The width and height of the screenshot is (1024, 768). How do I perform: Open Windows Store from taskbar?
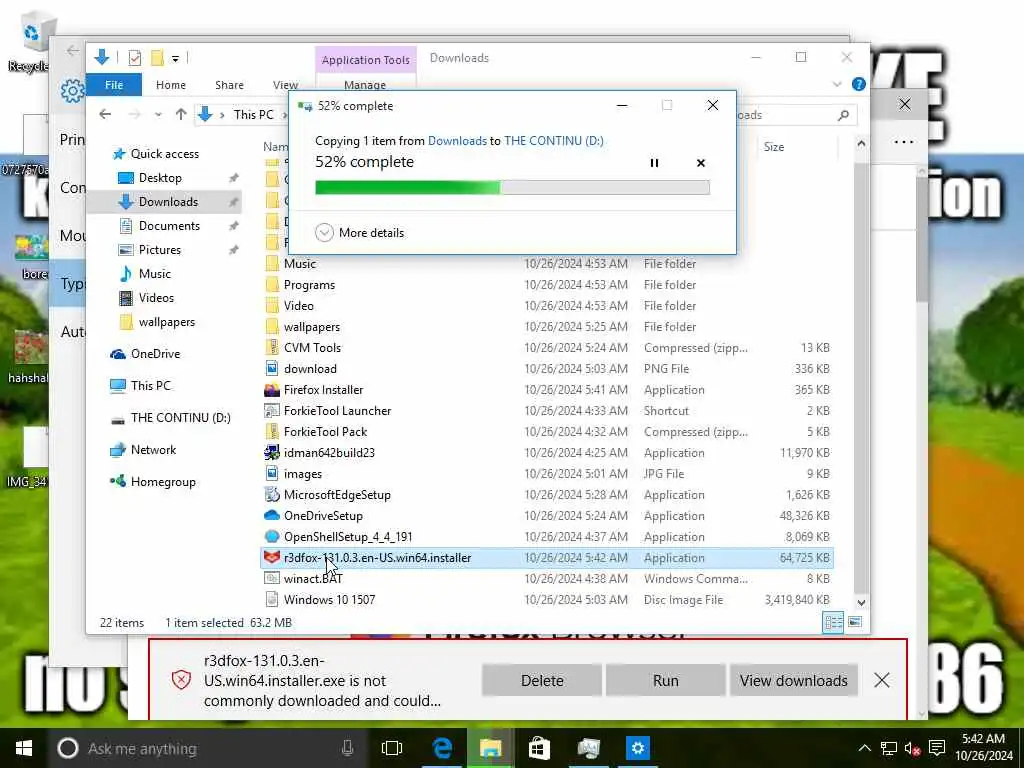pos(539,748)
